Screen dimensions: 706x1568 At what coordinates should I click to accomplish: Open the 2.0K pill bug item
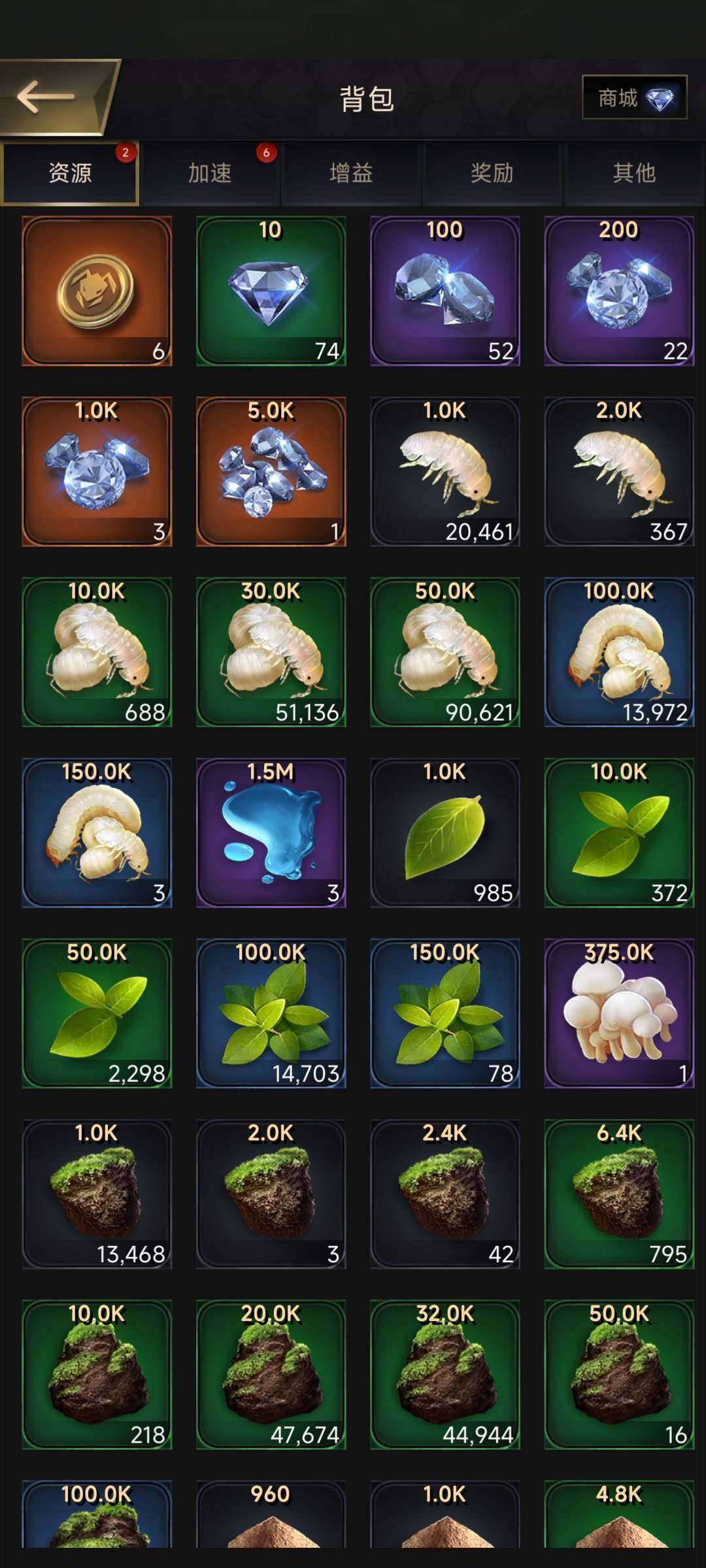tap(619, 471)
